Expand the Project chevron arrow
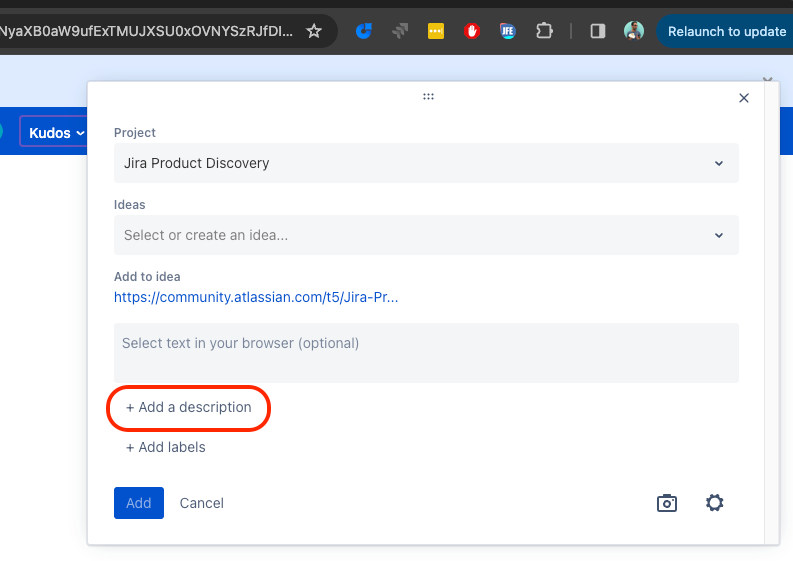 (x=719, y=163)
